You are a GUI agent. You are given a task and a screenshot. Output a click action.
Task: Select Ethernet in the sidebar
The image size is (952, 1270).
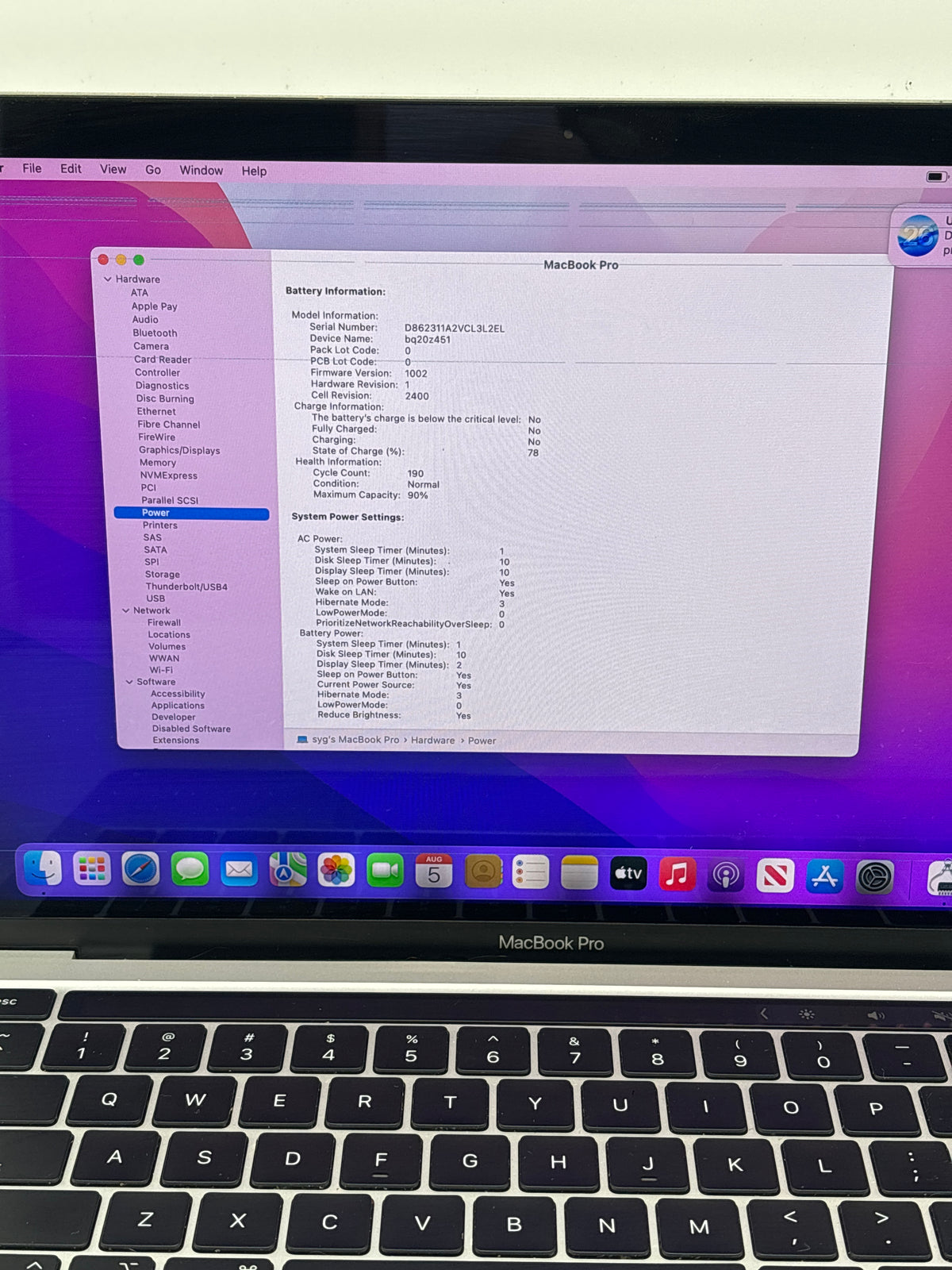(156, 411)
